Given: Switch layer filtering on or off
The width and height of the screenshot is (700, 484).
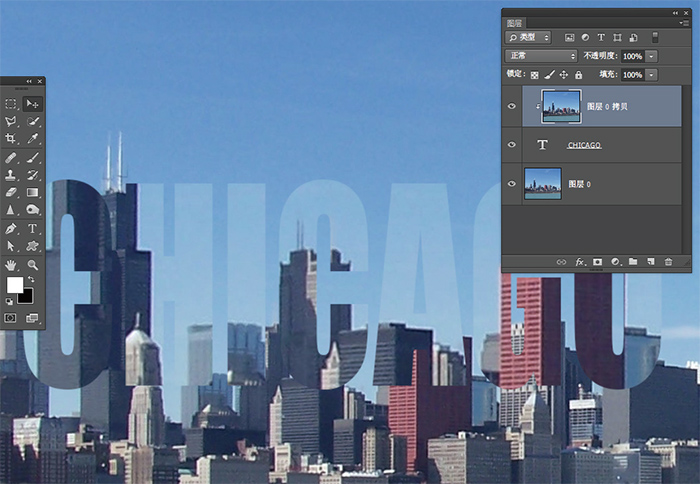Looking at the screenshot, I should click(x=655, y=38).
